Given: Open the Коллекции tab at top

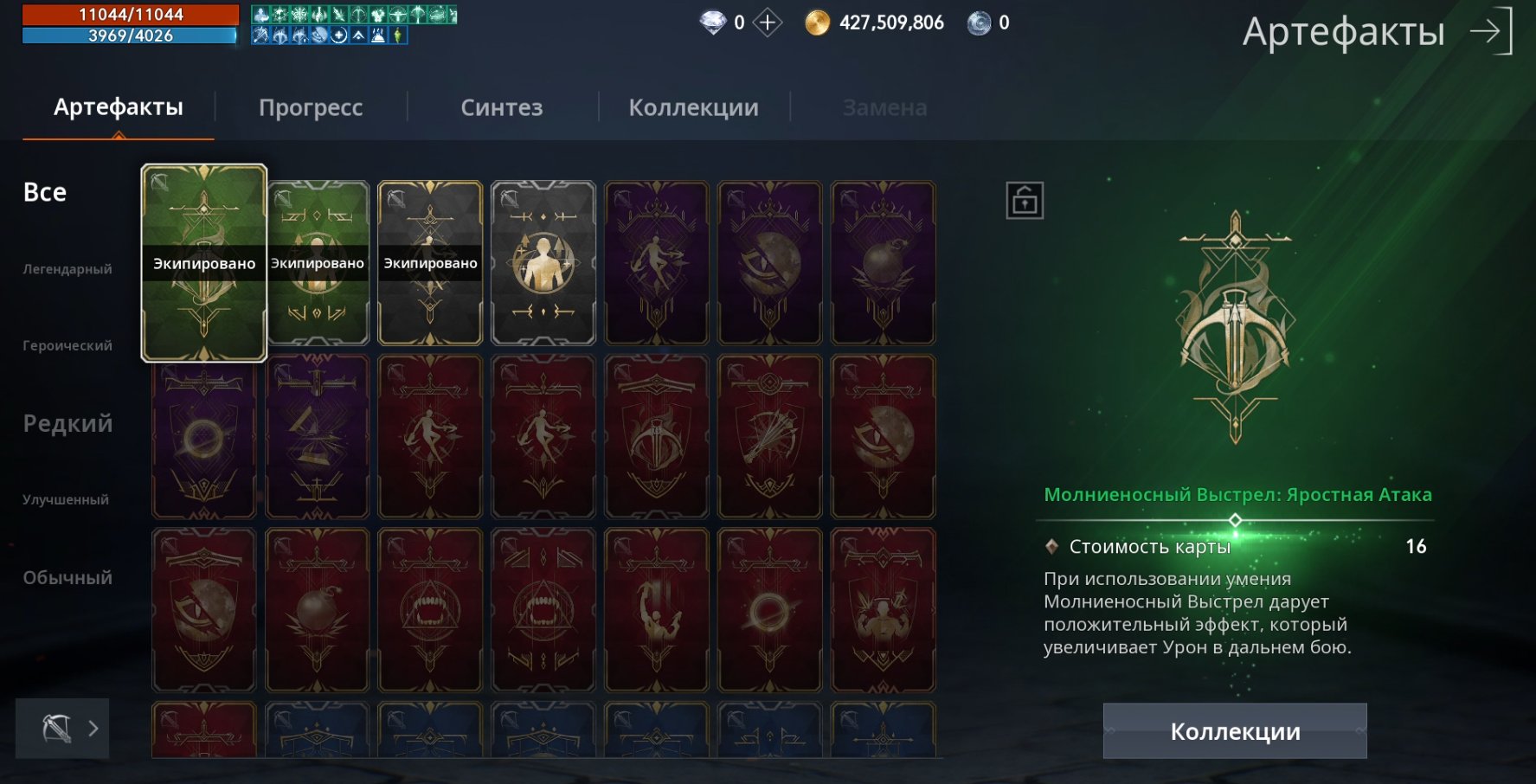Looking at the screenshot, I should pyautogui.click(x=694, y=107).
